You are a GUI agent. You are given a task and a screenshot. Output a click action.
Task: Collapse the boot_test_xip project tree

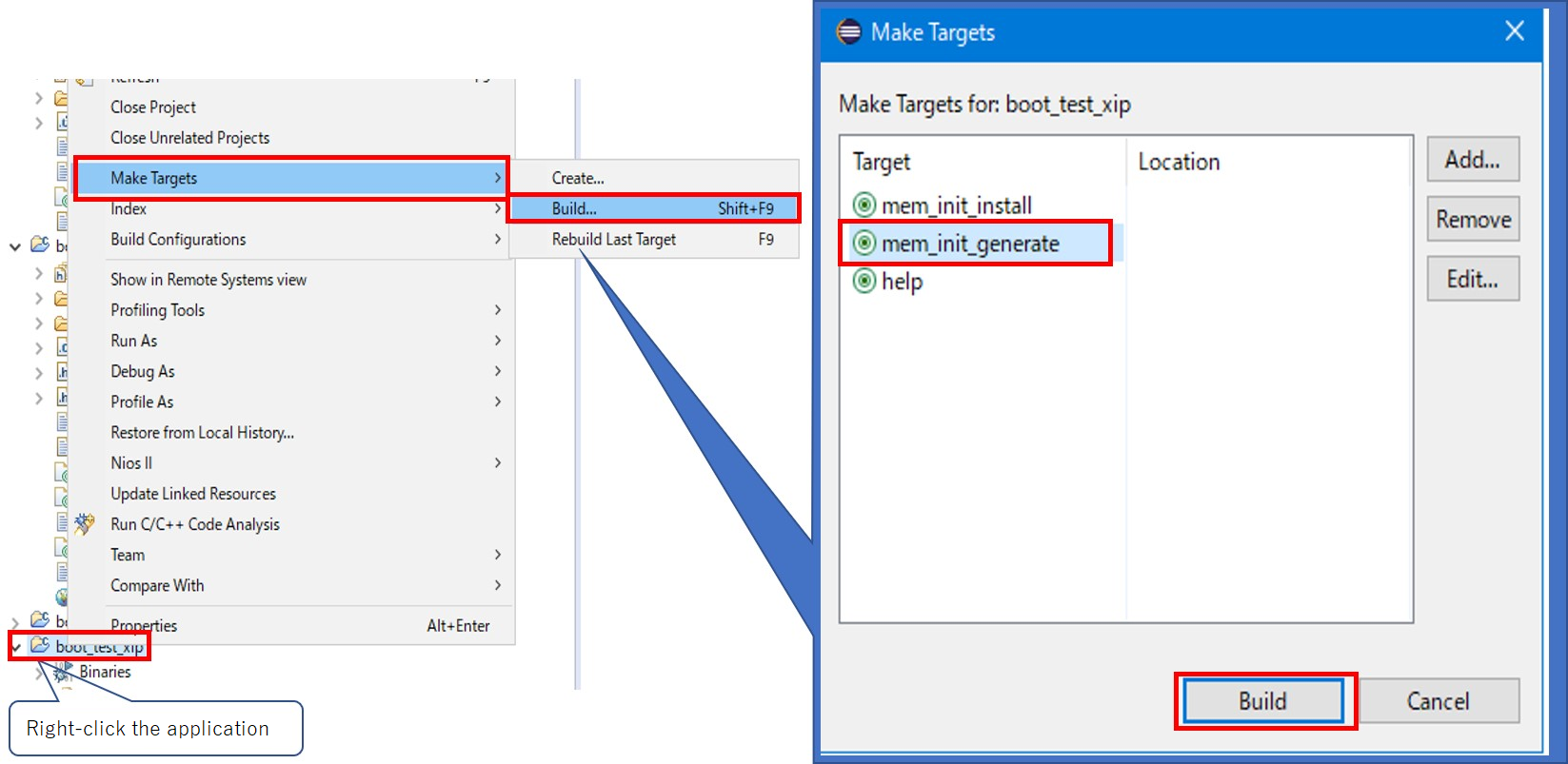(x=16, y=647)
